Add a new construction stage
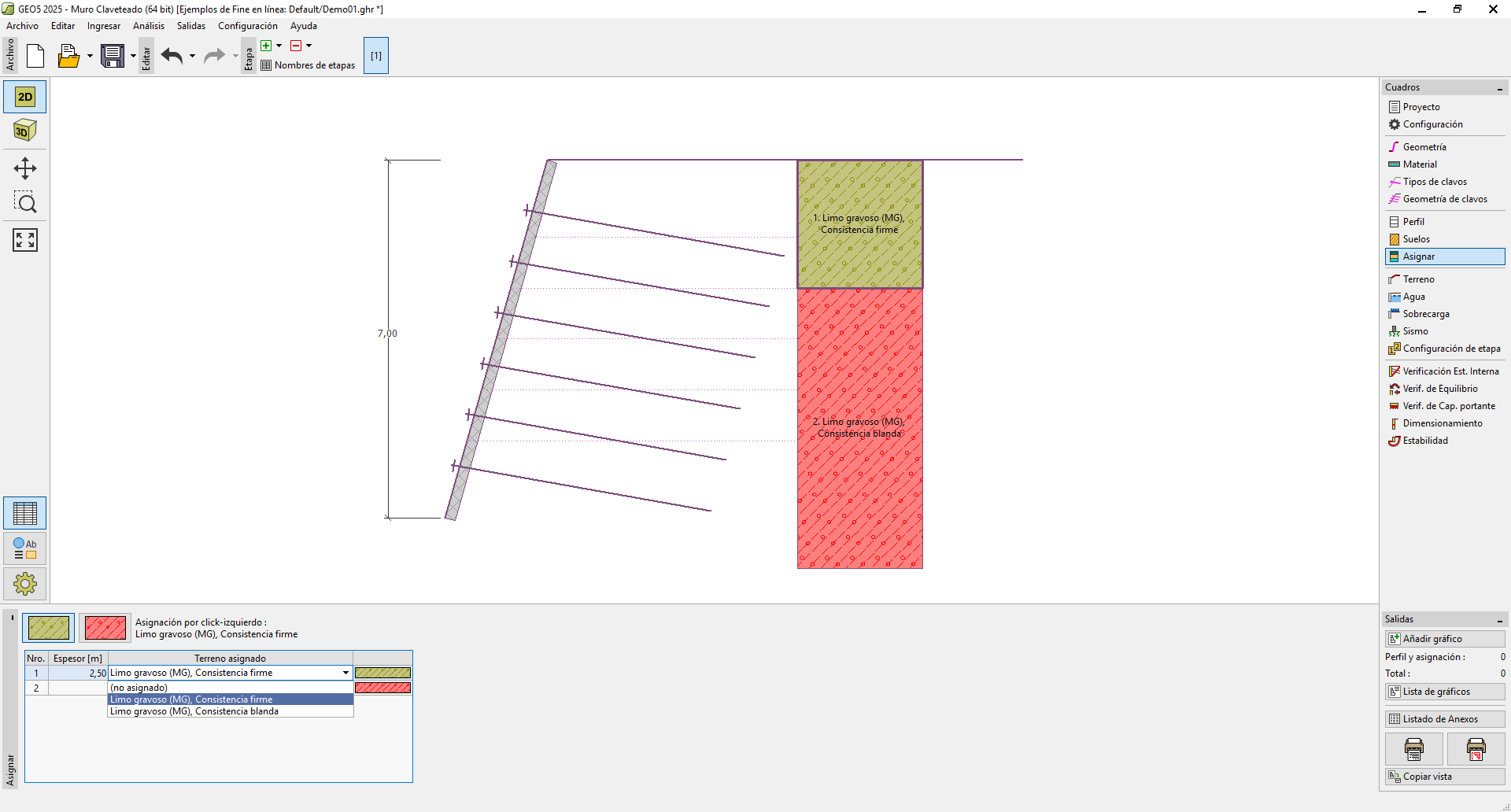1511x812 pixels. (x=266, y=46)
